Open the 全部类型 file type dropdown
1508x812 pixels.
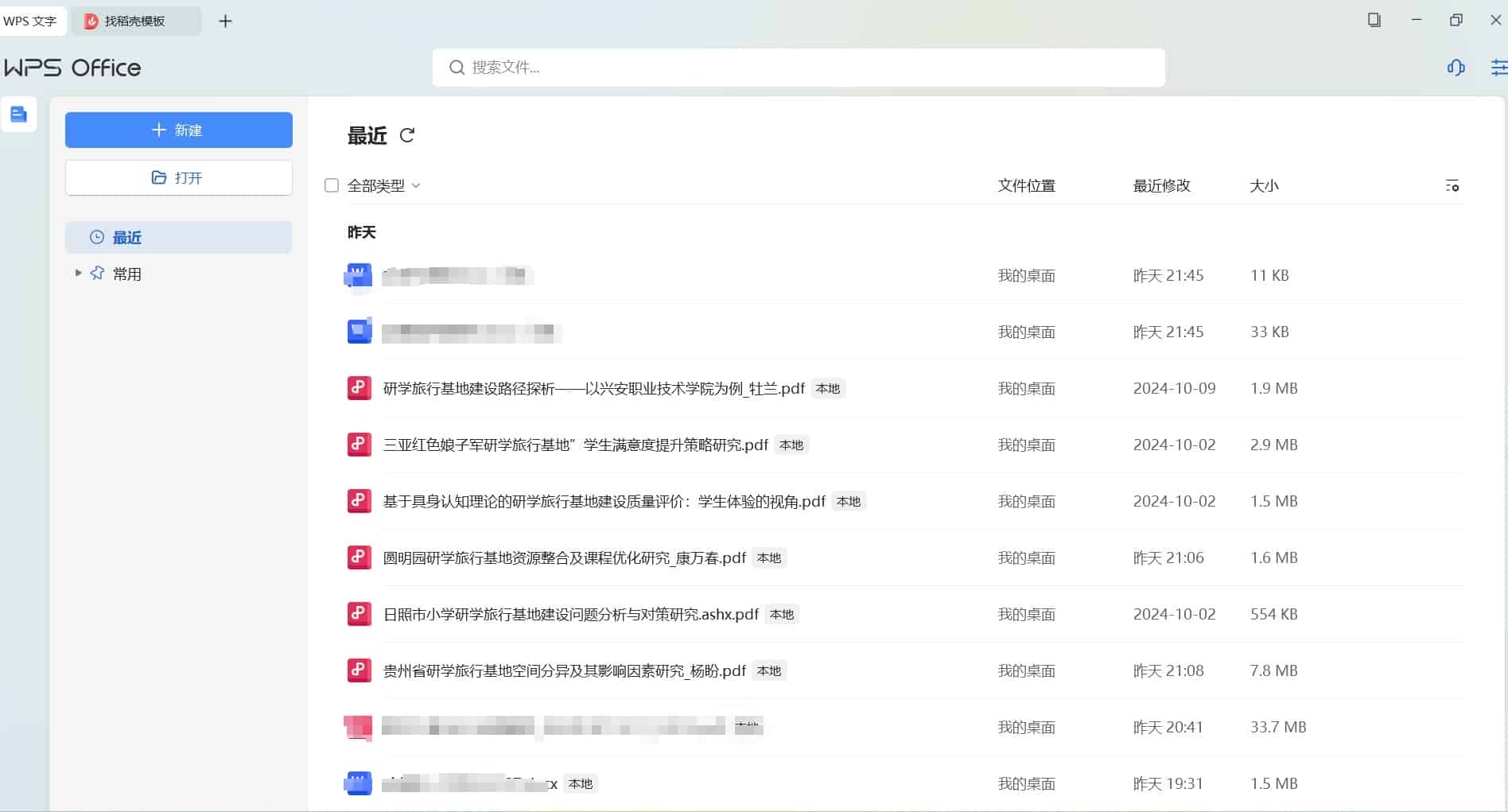click(x=382, y=185)
